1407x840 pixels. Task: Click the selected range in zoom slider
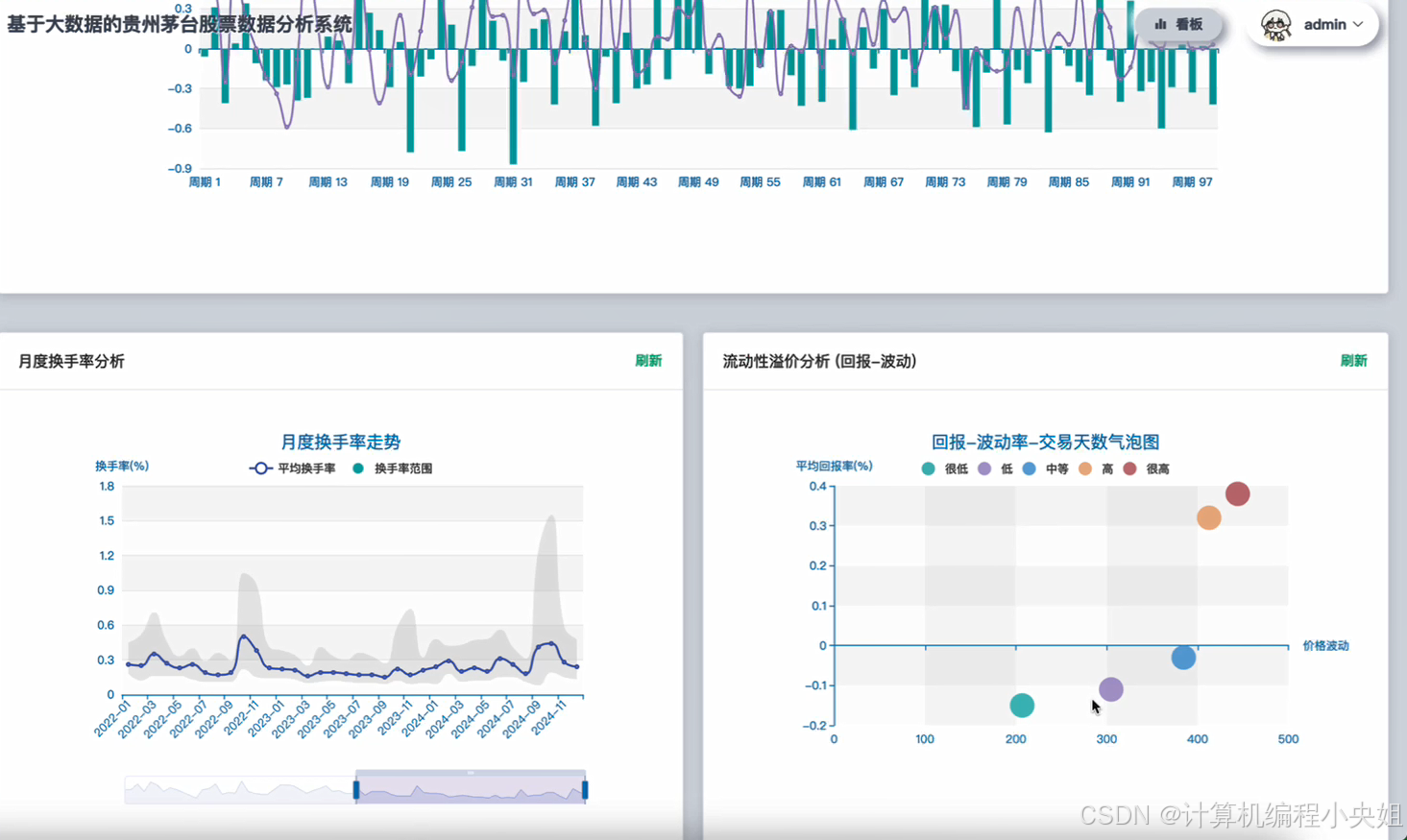(471, 789)
